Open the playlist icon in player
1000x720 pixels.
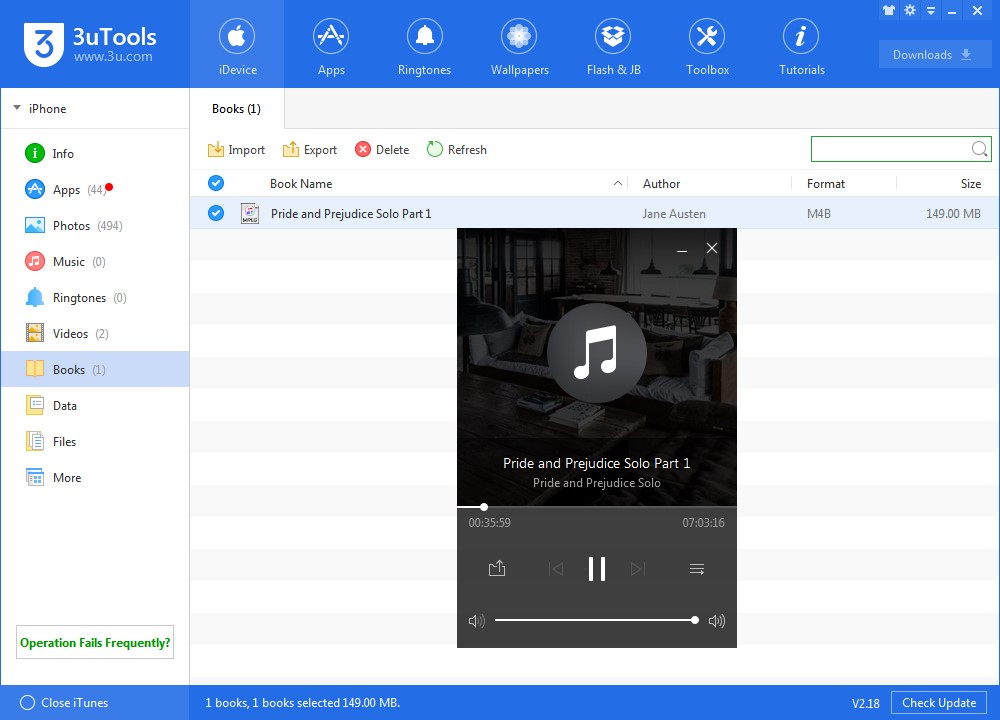coord(697,569)
